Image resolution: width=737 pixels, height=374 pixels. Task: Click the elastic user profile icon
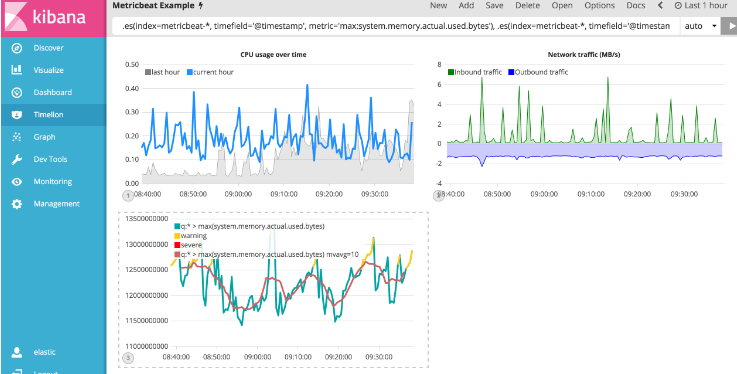click(x=17, y=352)
